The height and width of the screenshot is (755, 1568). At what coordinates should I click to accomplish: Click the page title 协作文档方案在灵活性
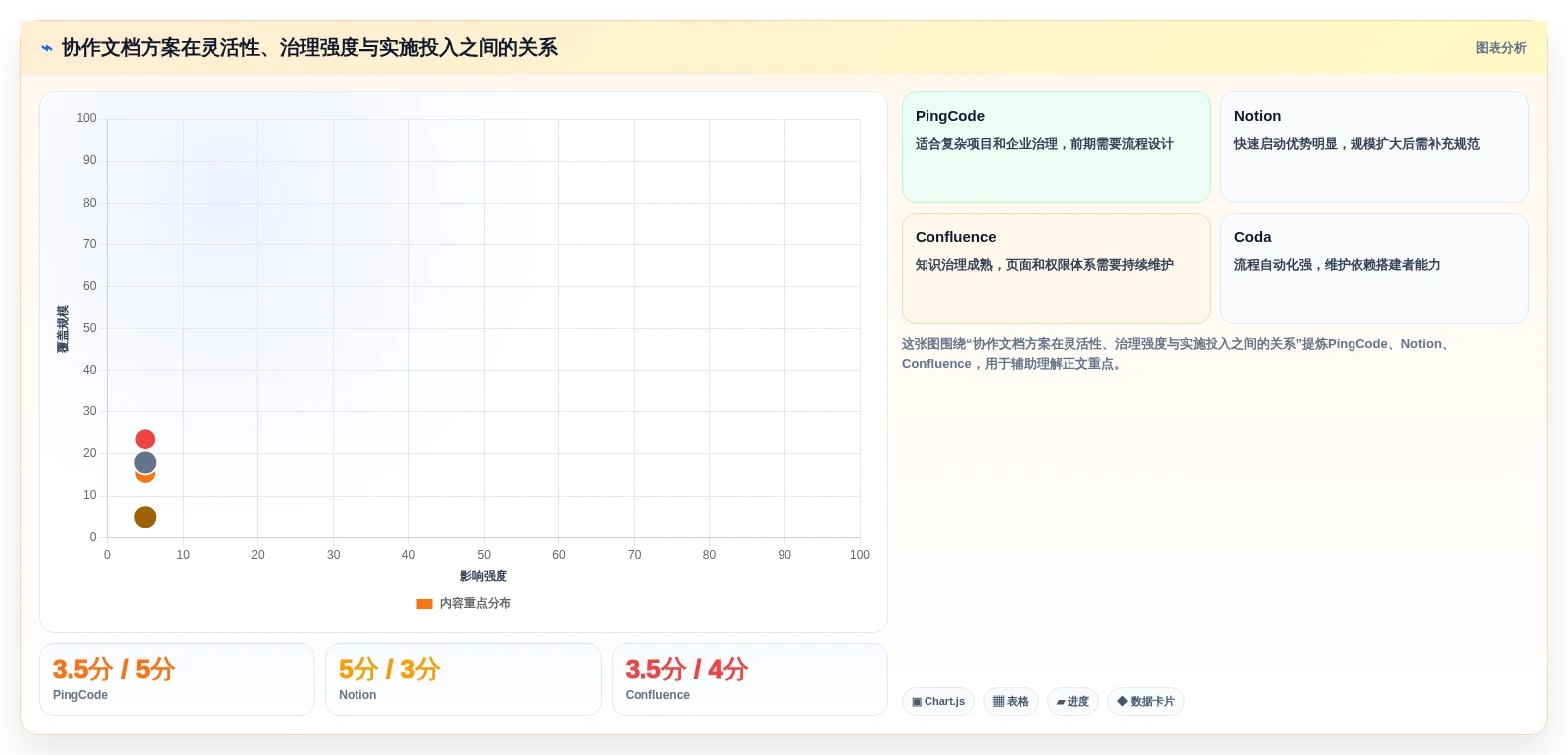click(310, 48)
